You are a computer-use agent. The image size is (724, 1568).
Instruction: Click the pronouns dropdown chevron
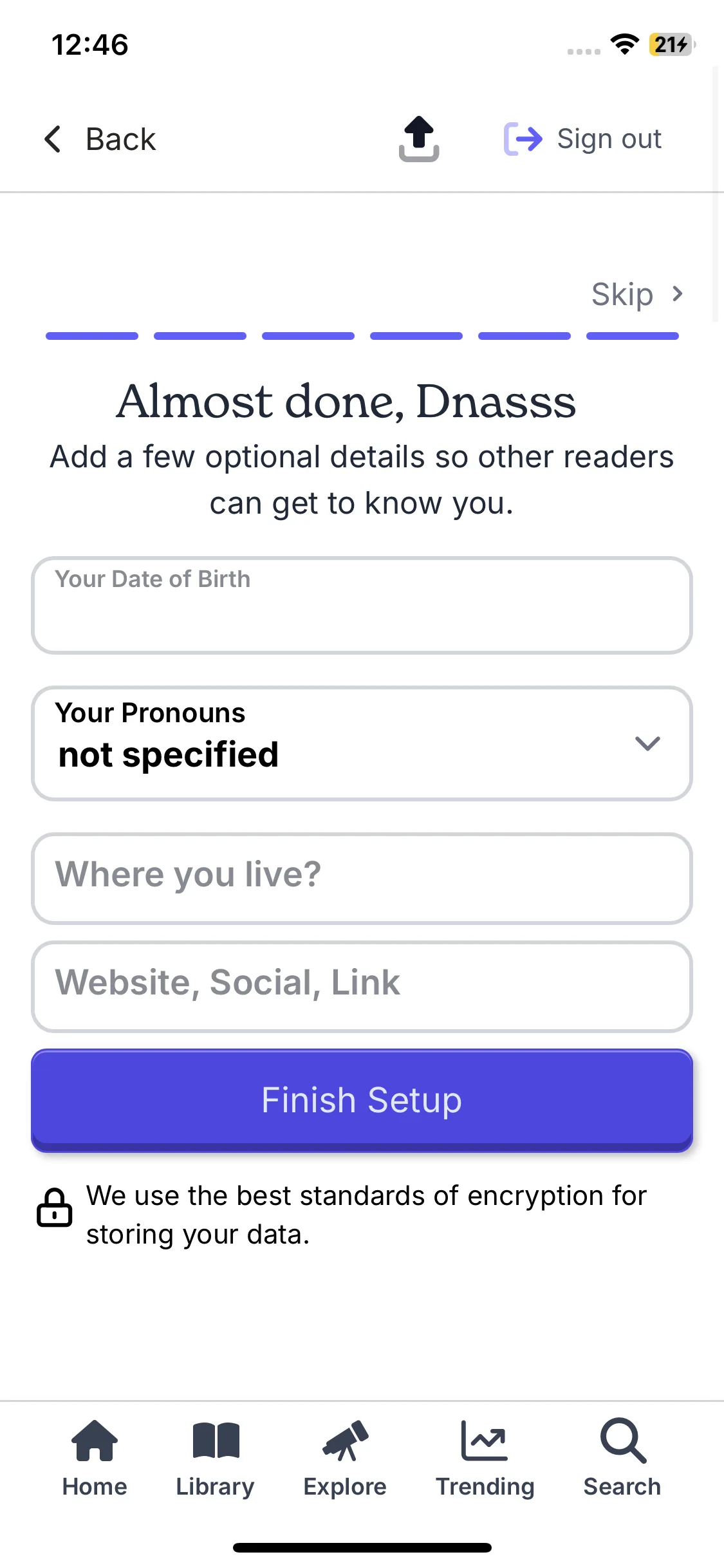pyautogui.click(x=647, y=743)
